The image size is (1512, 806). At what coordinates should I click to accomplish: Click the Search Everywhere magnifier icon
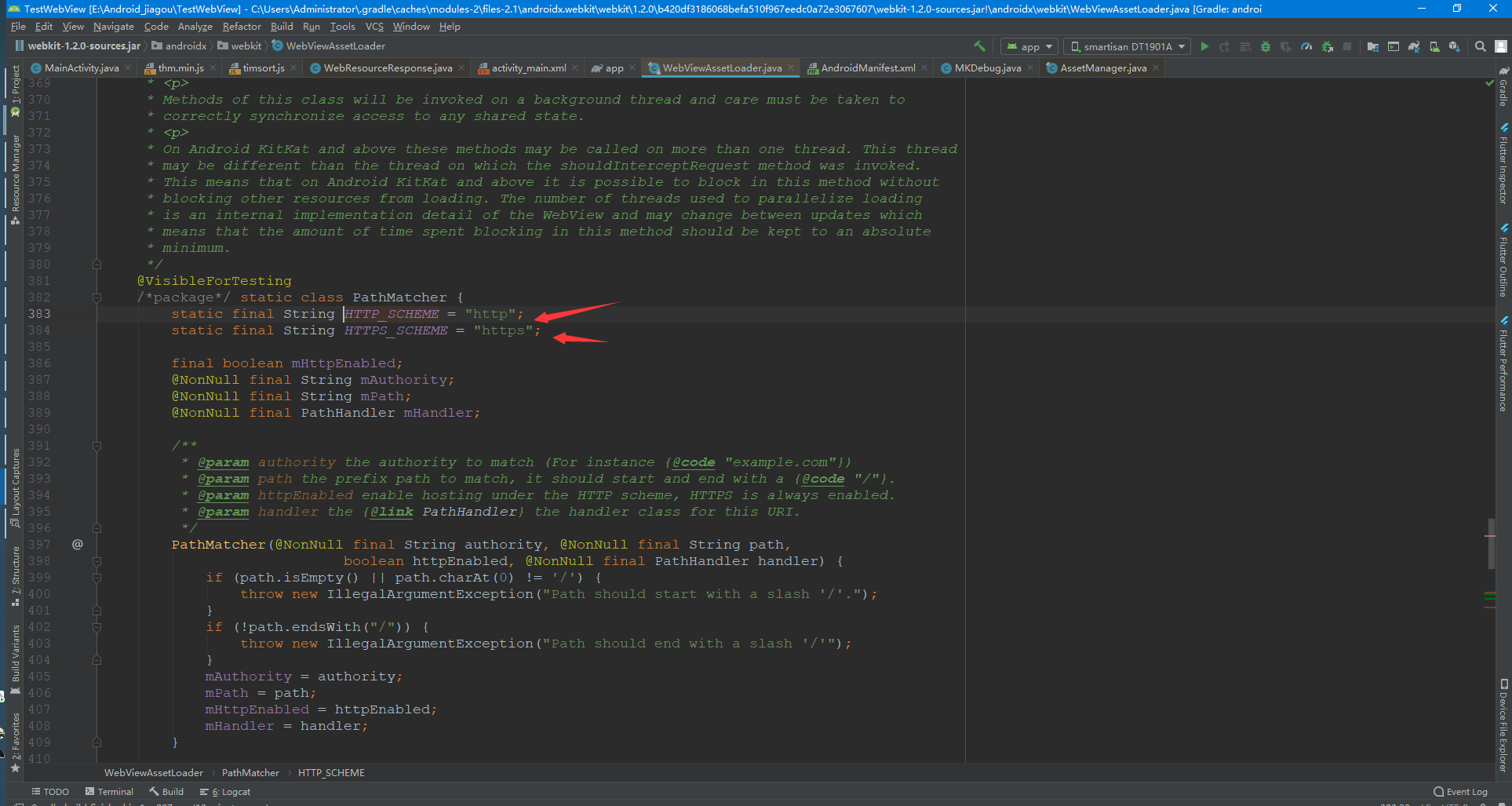1481,46
